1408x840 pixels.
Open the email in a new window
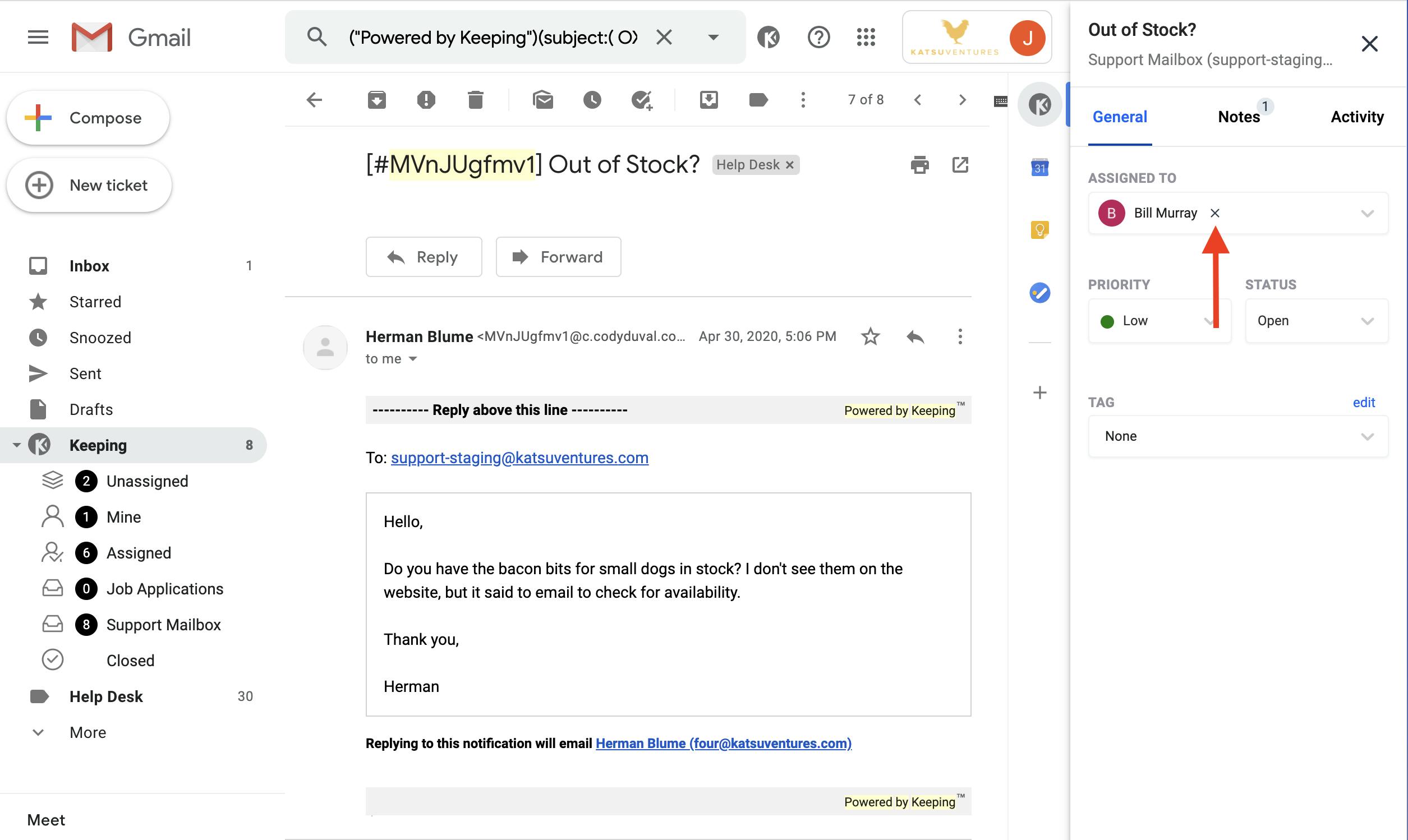click(x=960, y=165)
